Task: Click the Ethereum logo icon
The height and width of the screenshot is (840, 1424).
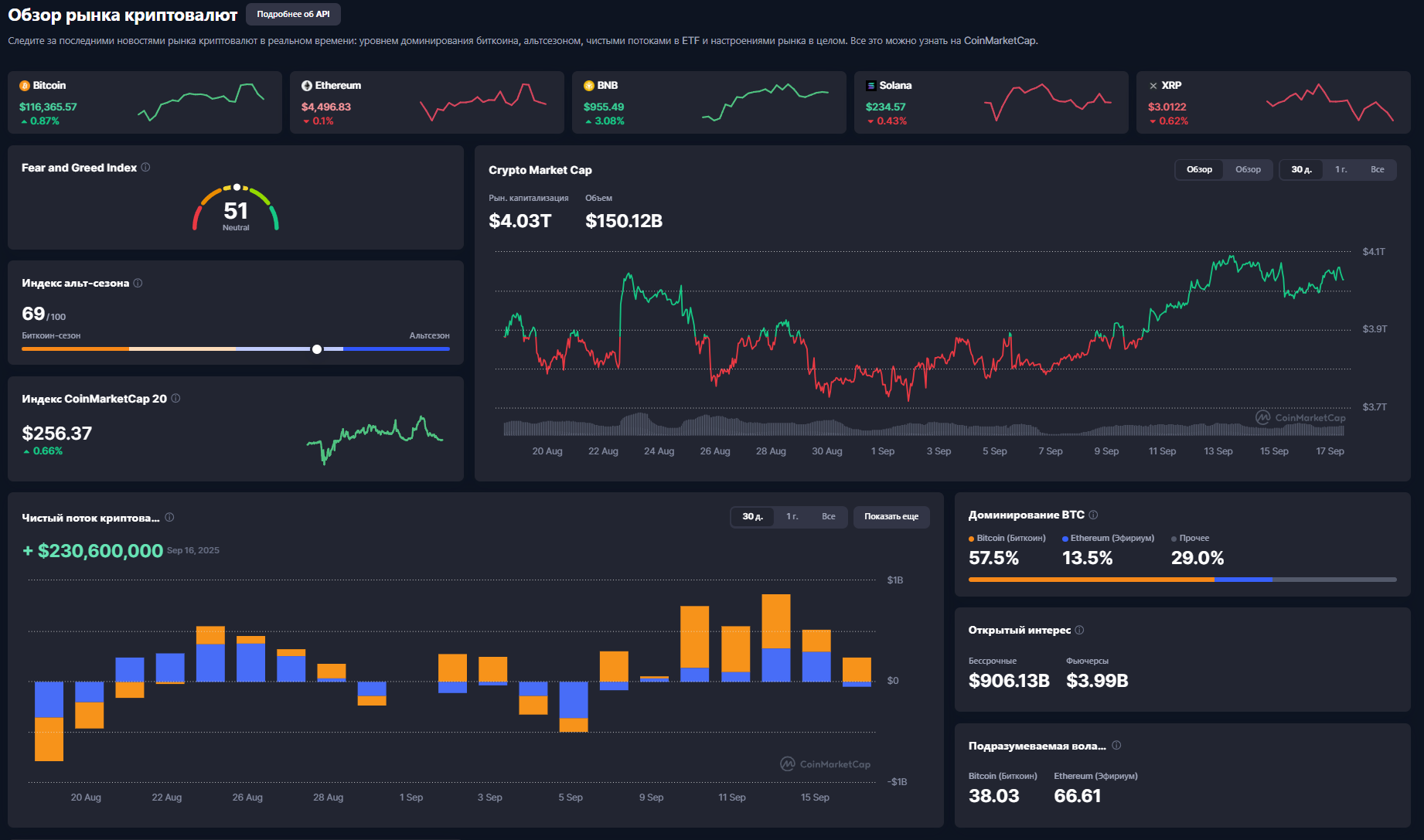Action: pos(307,86)
